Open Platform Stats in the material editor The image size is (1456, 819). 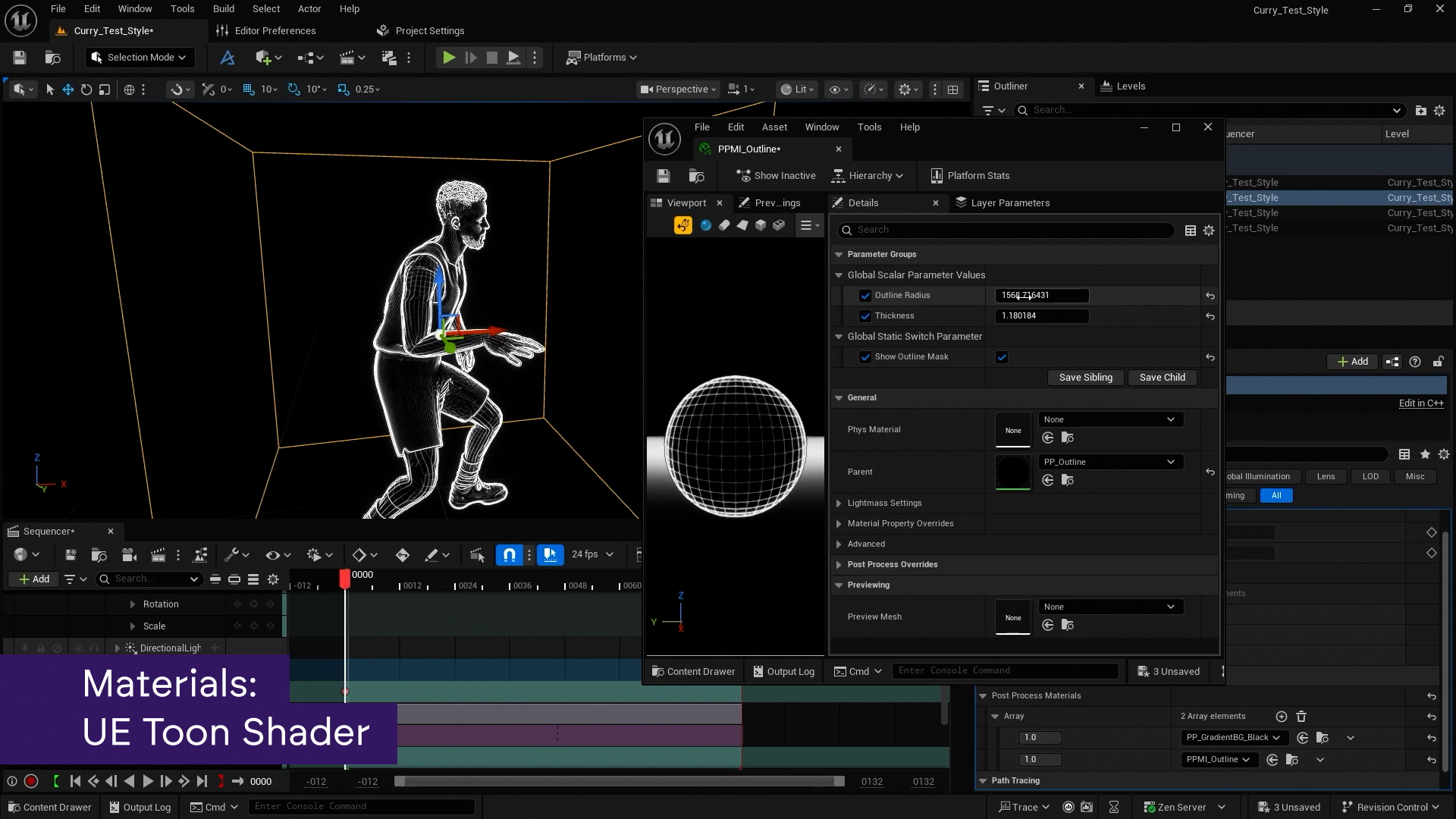click(x=970, y=176)
